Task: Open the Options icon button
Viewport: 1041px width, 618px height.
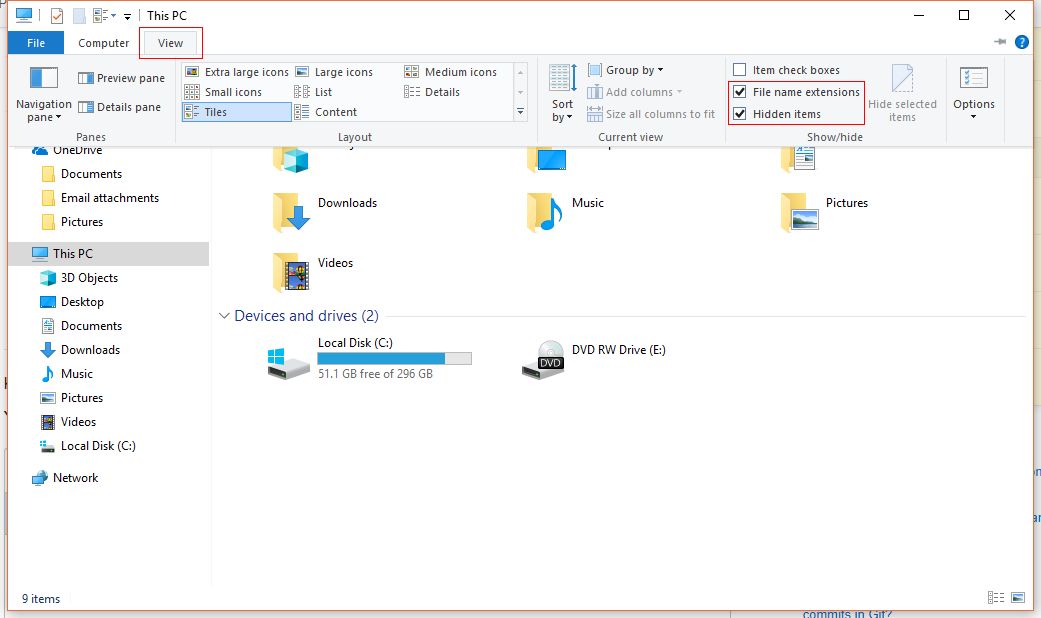Action: (974, 78)
